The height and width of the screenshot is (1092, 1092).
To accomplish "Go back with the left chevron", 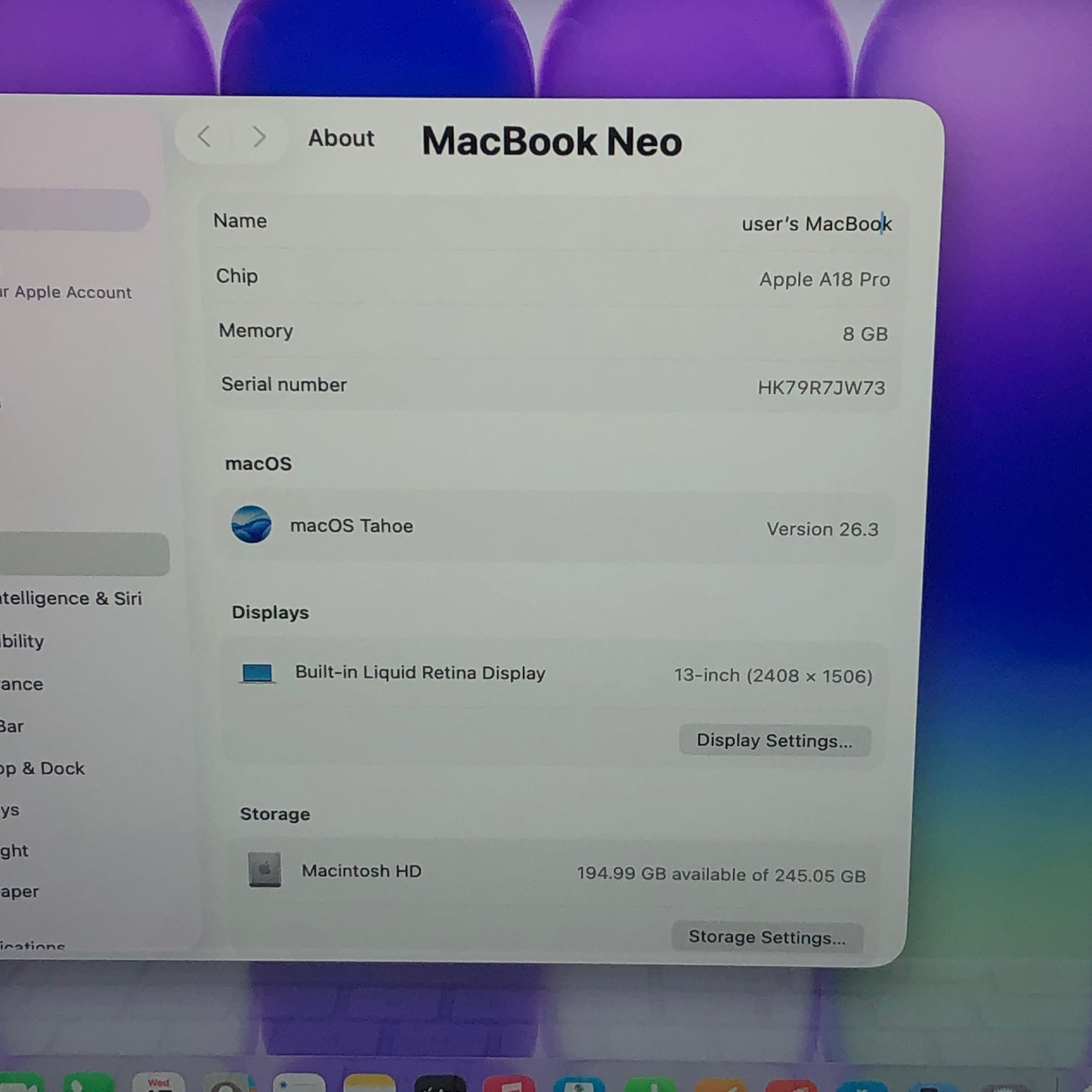I will click(203, 137).
